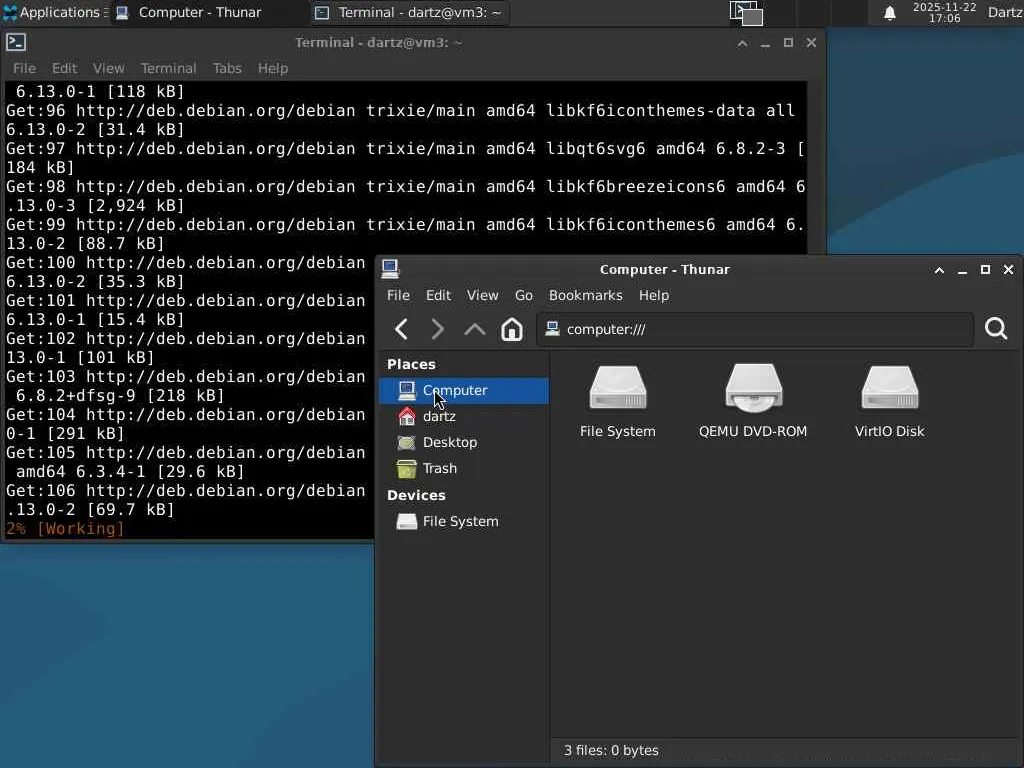Click the computer icon in Thunar title bar
Image resolution: width=1024 pixels, height=768 pixels.
pos(391,268)
